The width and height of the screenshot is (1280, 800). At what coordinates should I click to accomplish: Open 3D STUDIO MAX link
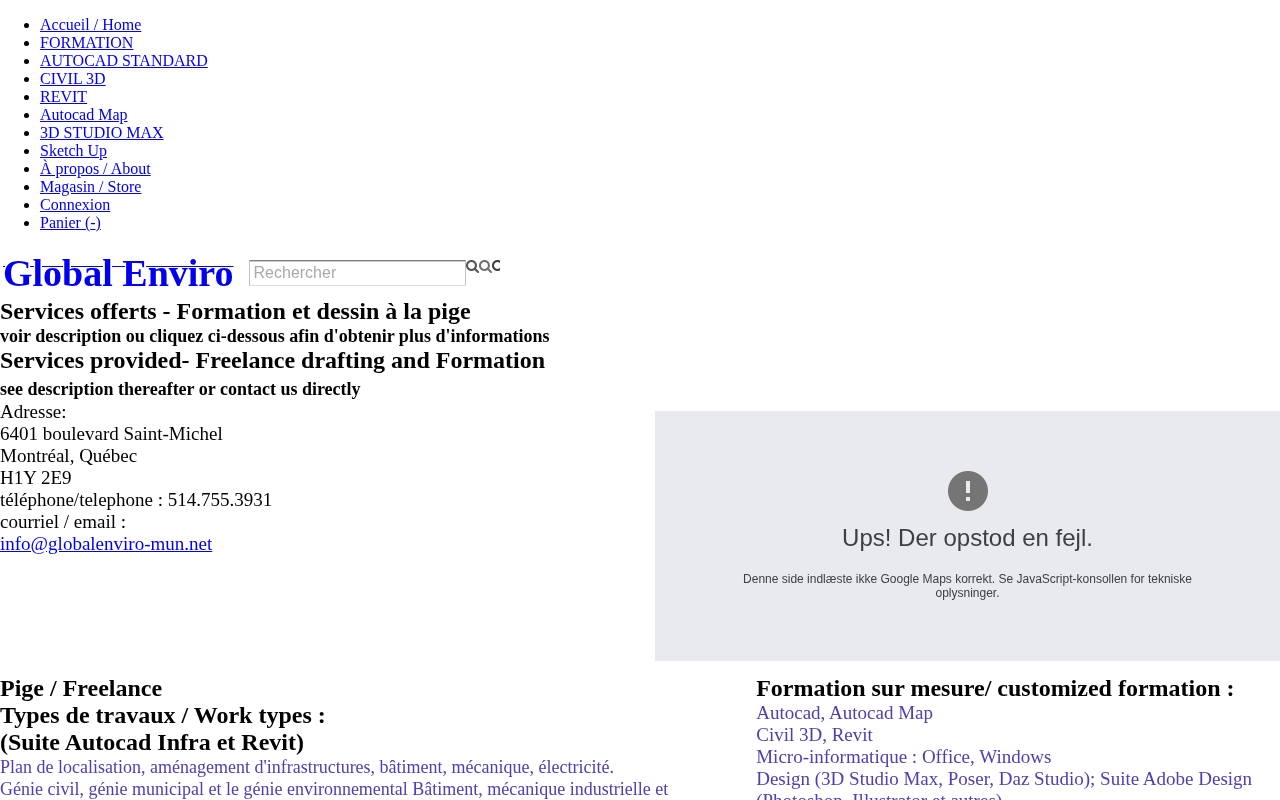click(x=101, y=133)
